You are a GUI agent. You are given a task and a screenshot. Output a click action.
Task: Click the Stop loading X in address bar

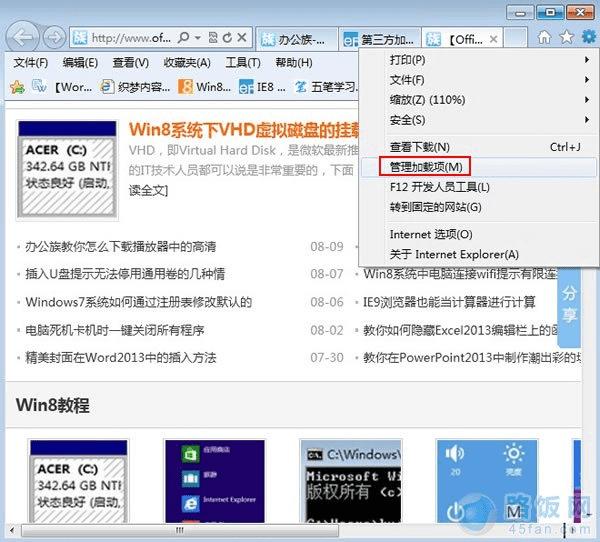coord(242,38)
